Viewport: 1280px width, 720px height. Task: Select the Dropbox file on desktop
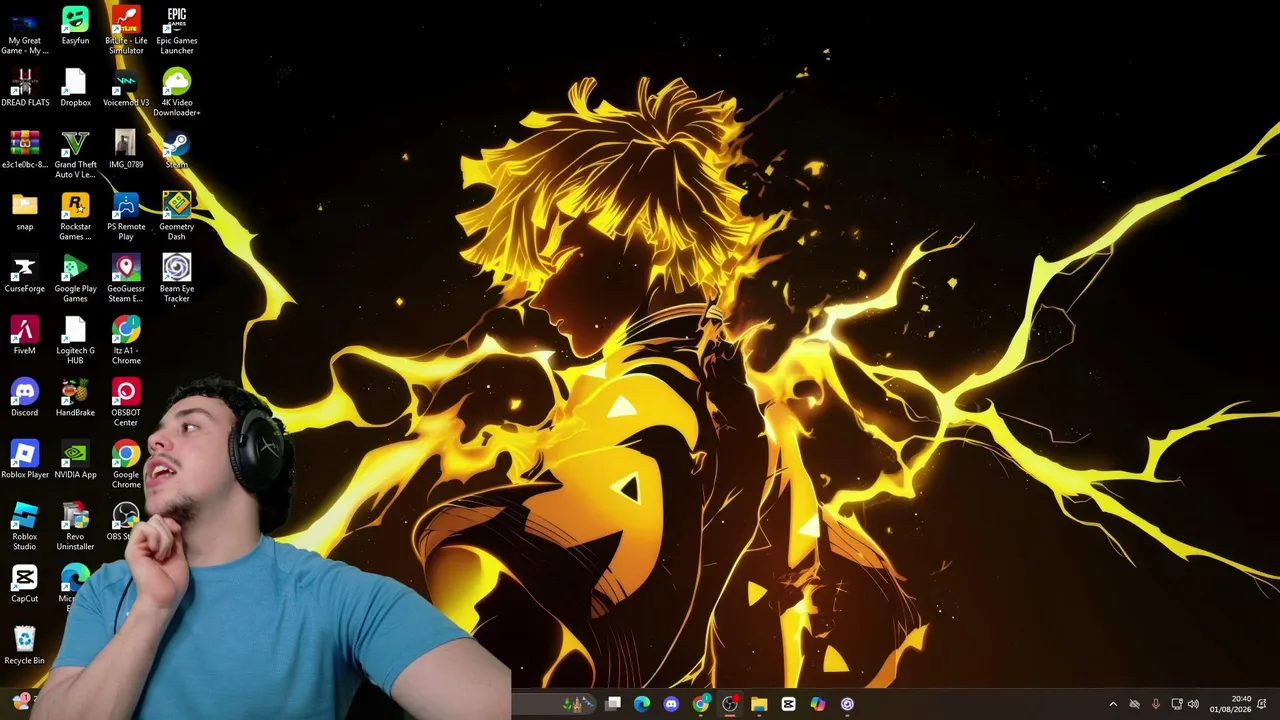pyautogui.click(x=75, y=87)
